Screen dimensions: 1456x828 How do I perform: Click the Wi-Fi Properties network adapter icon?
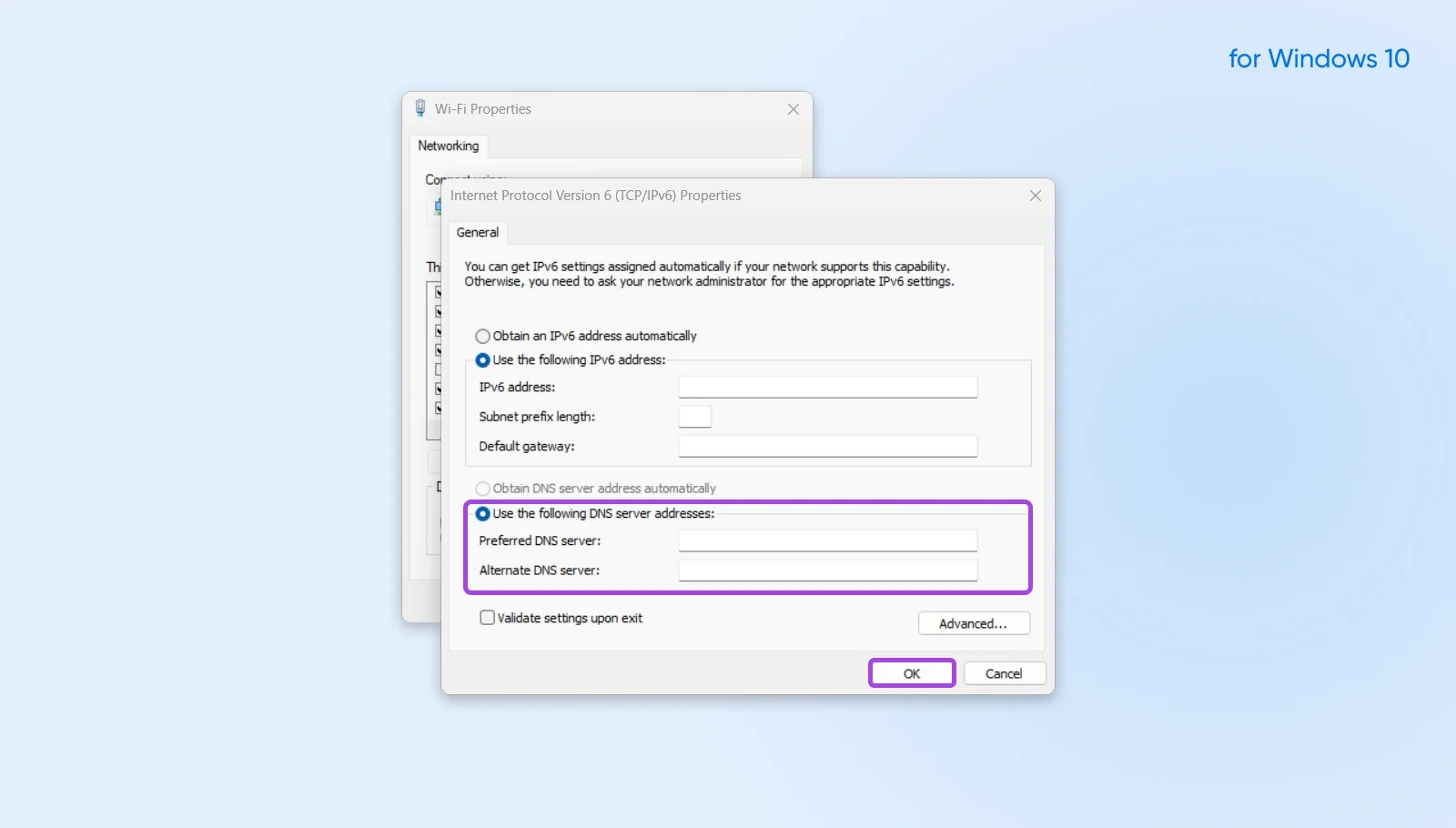coord(420,108)
